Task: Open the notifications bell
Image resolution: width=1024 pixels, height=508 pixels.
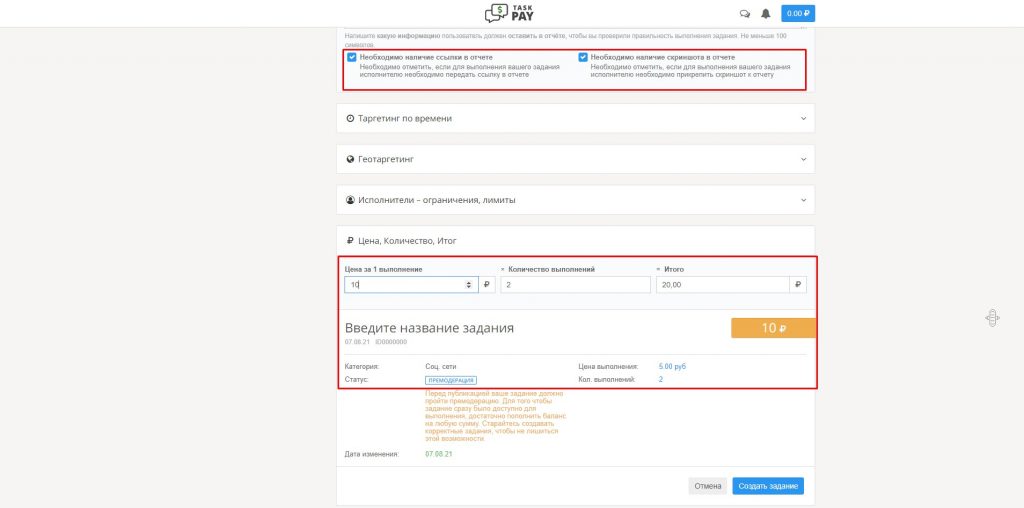Action: pyautogui.click(x=766, y=14)
